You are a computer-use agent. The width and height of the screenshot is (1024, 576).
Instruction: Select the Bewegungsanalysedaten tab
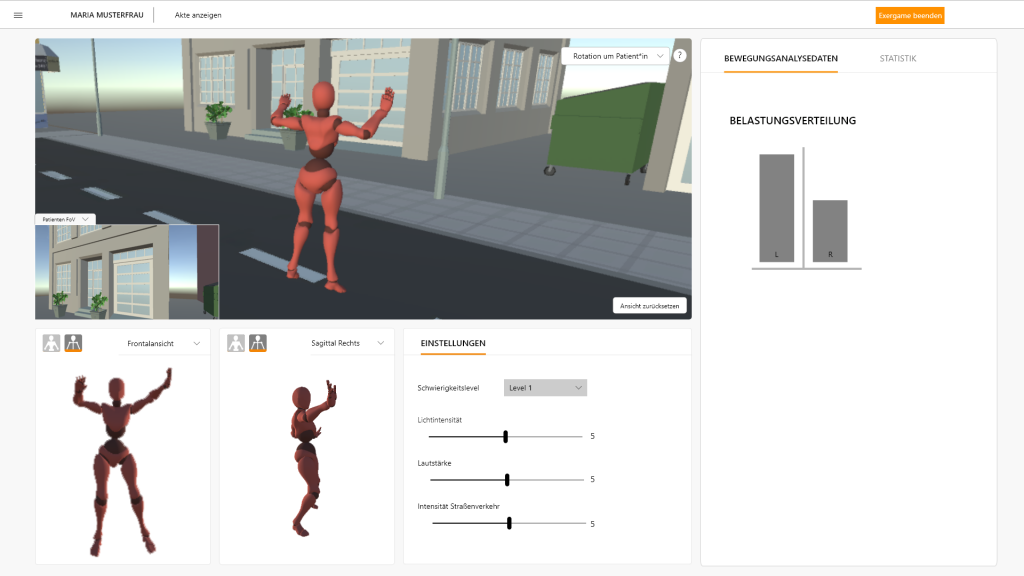[x=780, y=59]
